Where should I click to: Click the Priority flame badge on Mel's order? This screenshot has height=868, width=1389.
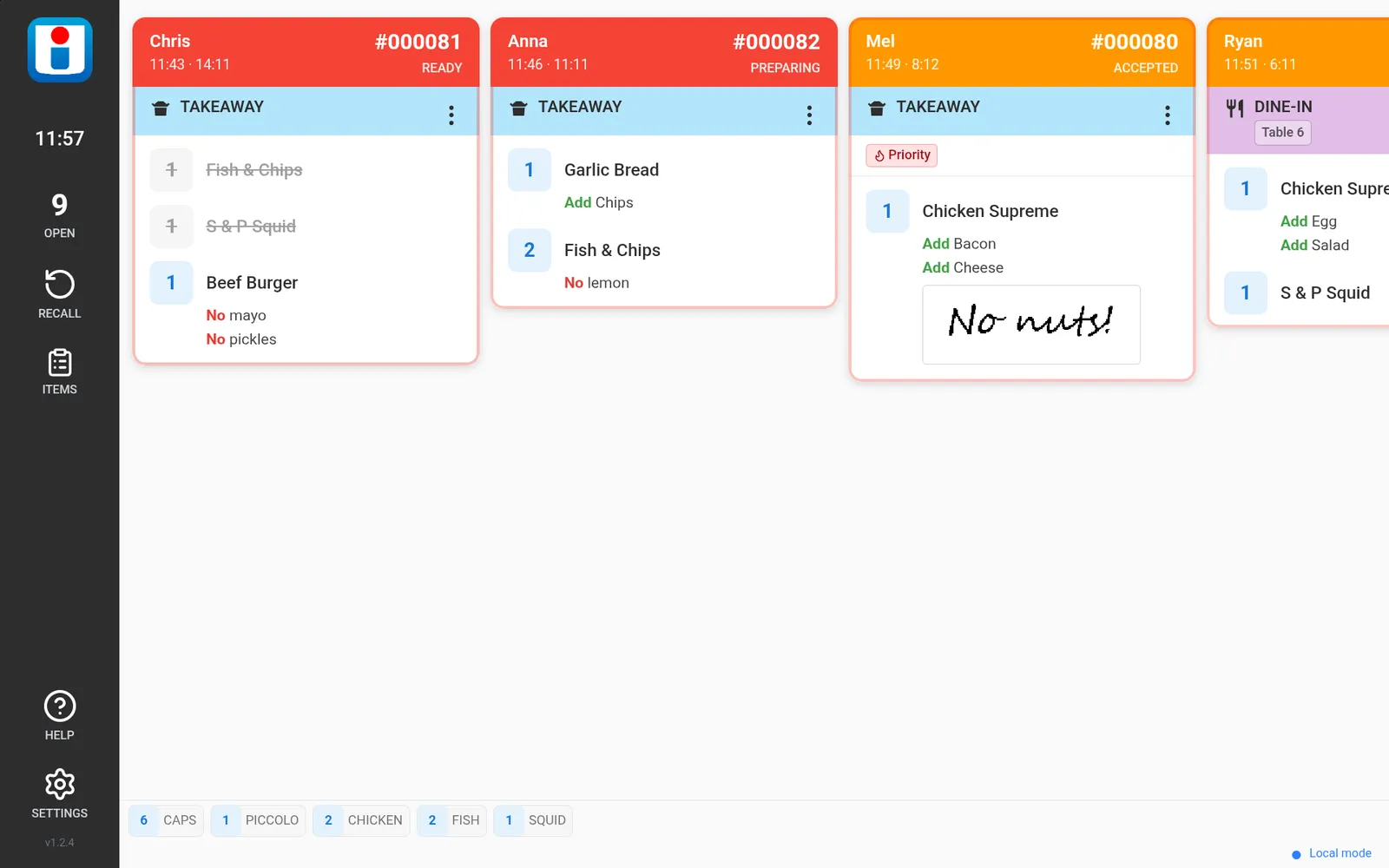(x=901, y=155)
